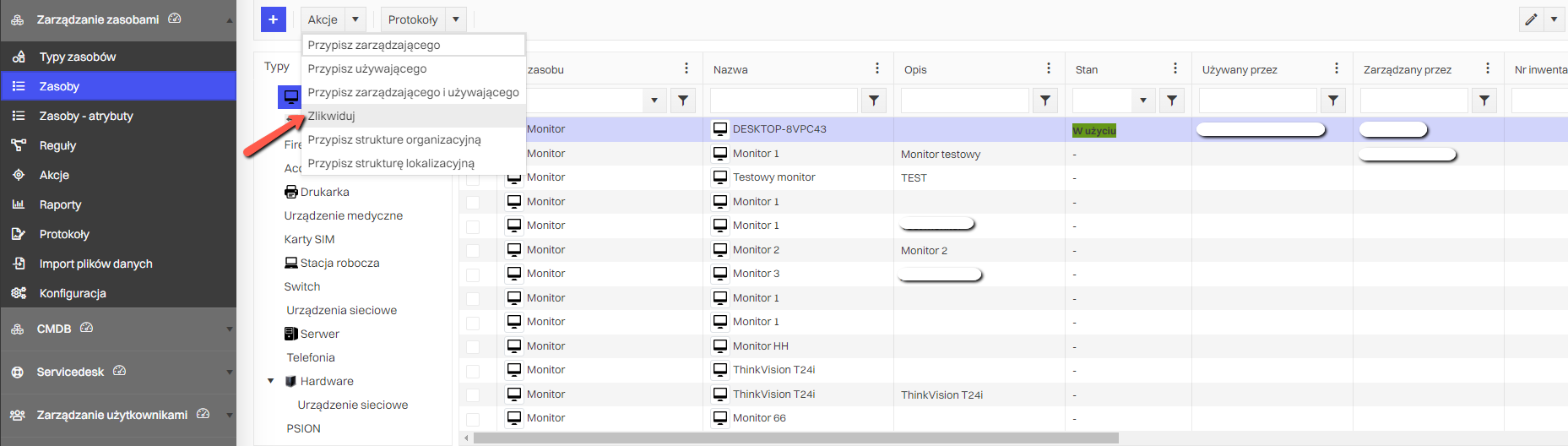This screenshot has height=446, width=1568.
Task: Expand Zarządzanie użytkownikami sidebar section
Action: 230,416
